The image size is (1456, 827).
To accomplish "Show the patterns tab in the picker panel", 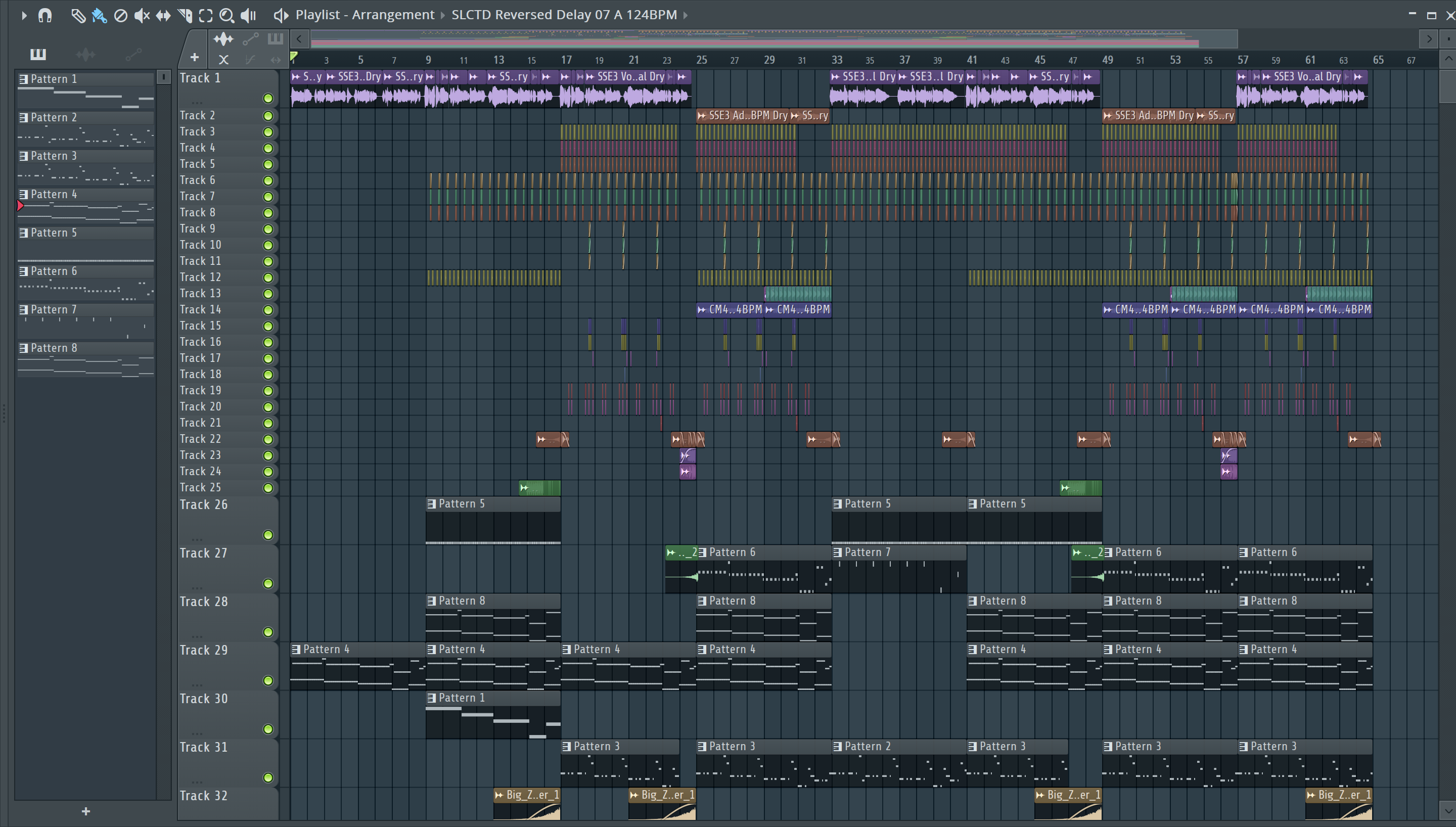I will click(x=38, y=54).
